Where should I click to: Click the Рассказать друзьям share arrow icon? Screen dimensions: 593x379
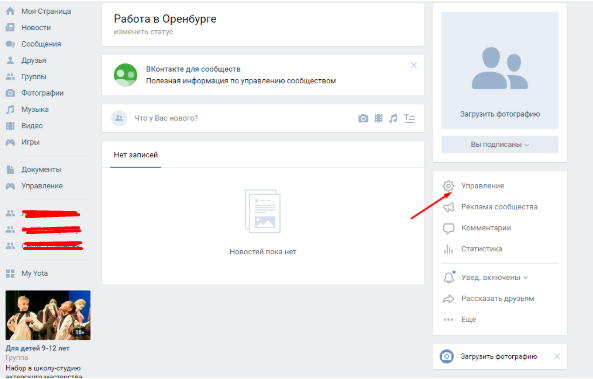pos(448,298)
